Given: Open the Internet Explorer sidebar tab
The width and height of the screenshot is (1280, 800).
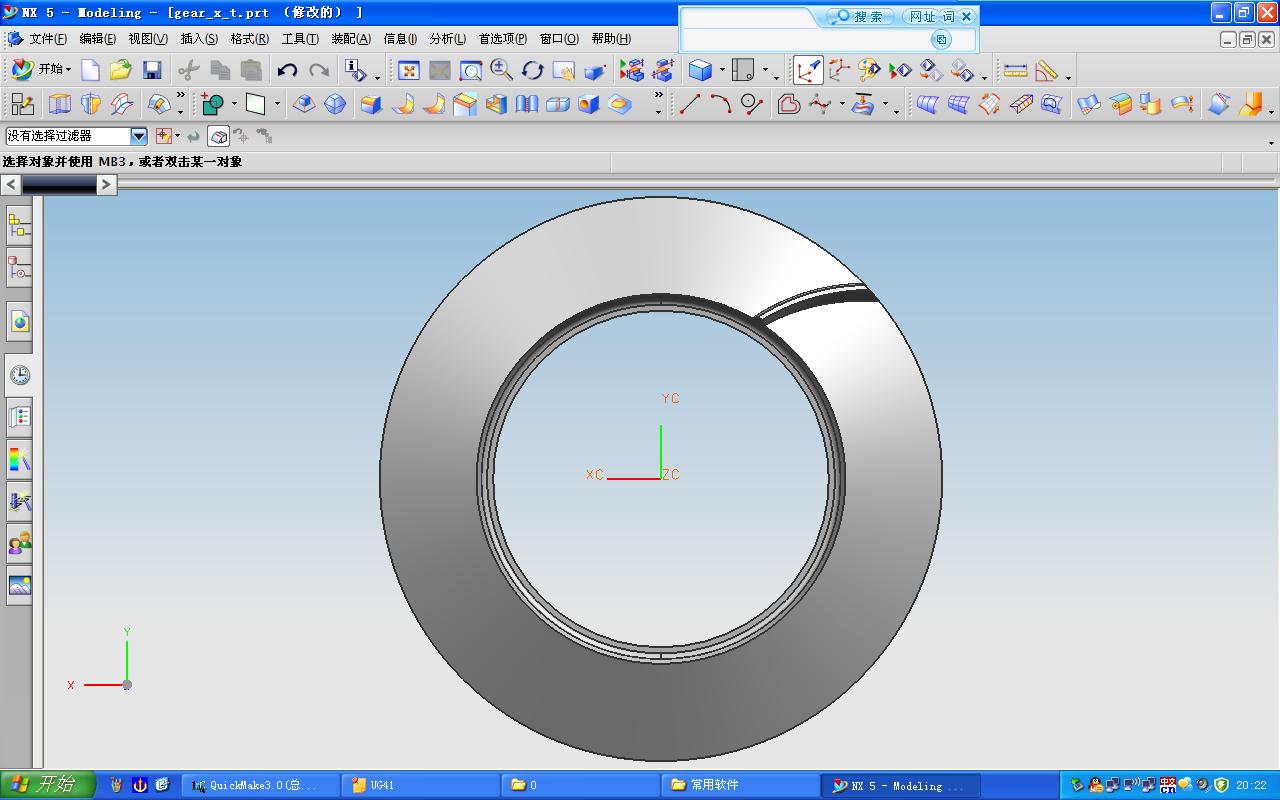Looking at the screenshot, I should [19, 322].
